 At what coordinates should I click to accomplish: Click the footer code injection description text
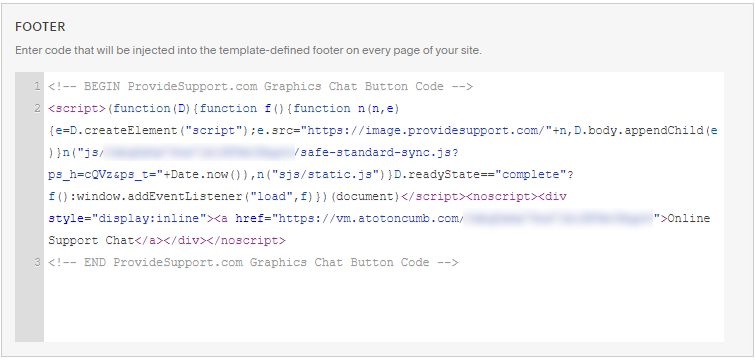coord(248,50)
